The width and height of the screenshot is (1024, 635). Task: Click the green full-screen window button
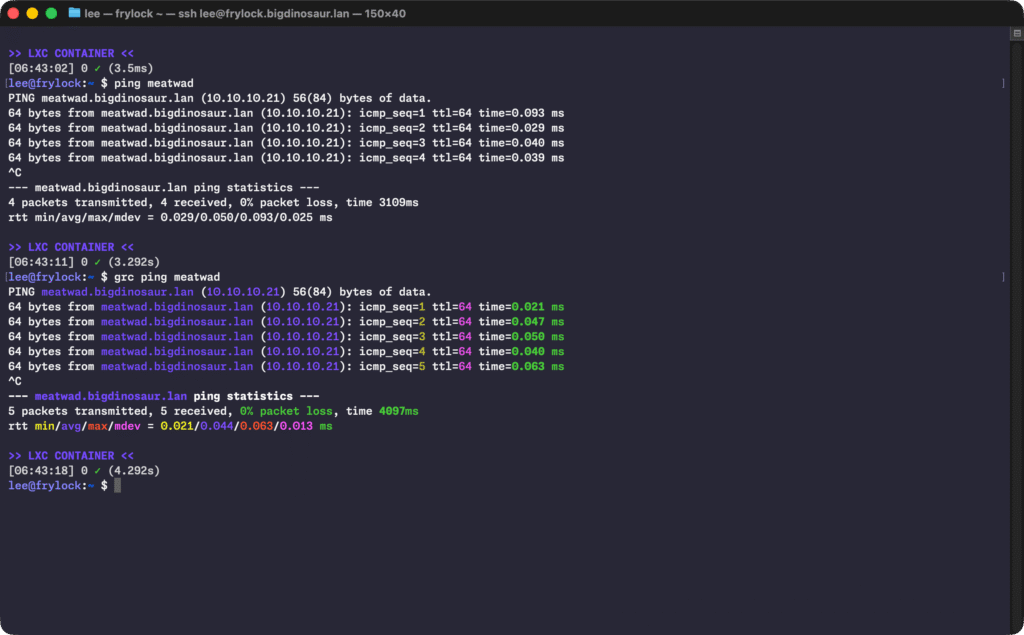click(x=51, y=13)
